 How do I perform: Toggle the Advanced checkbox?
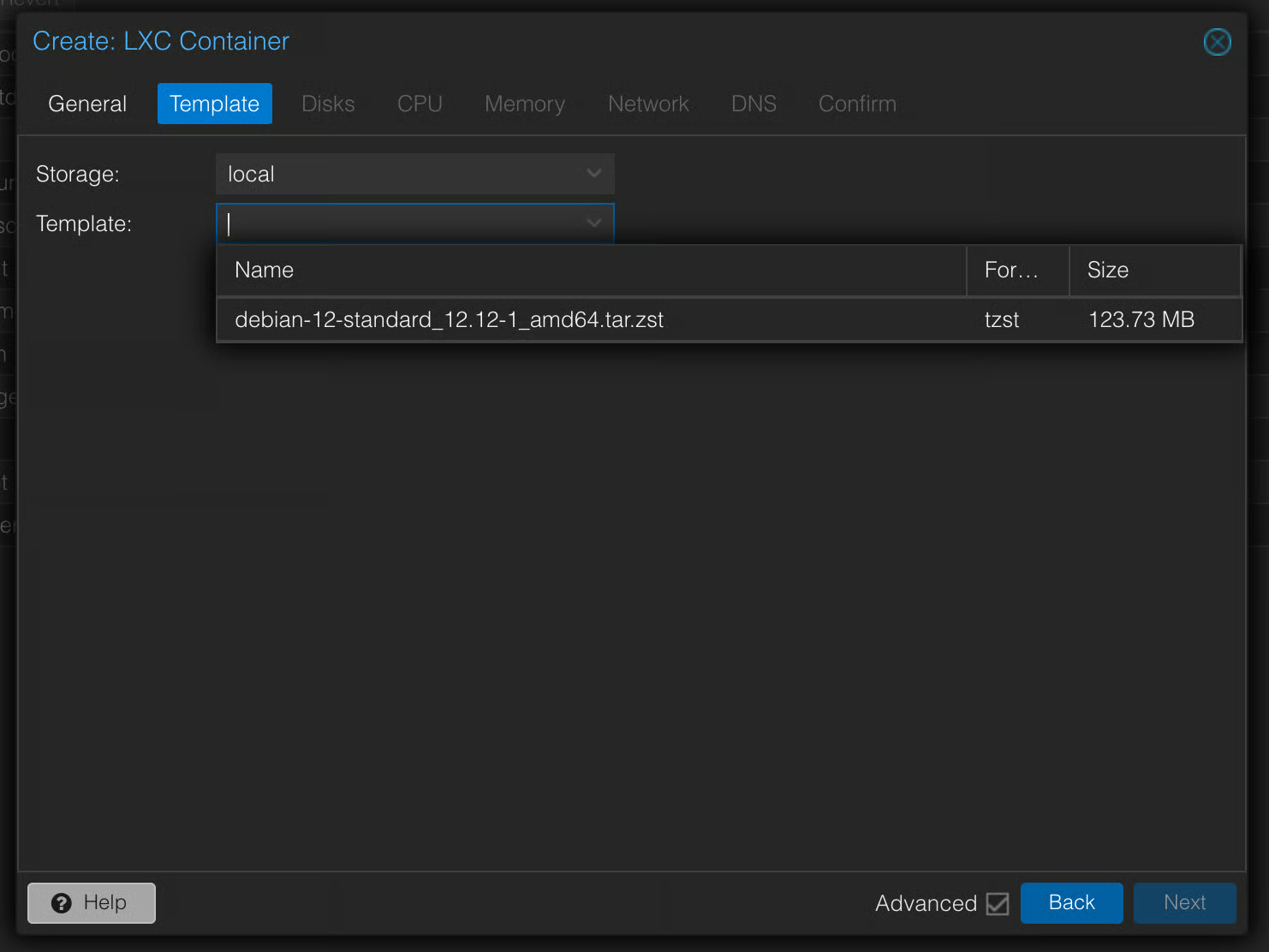click(x=998, y=903)
